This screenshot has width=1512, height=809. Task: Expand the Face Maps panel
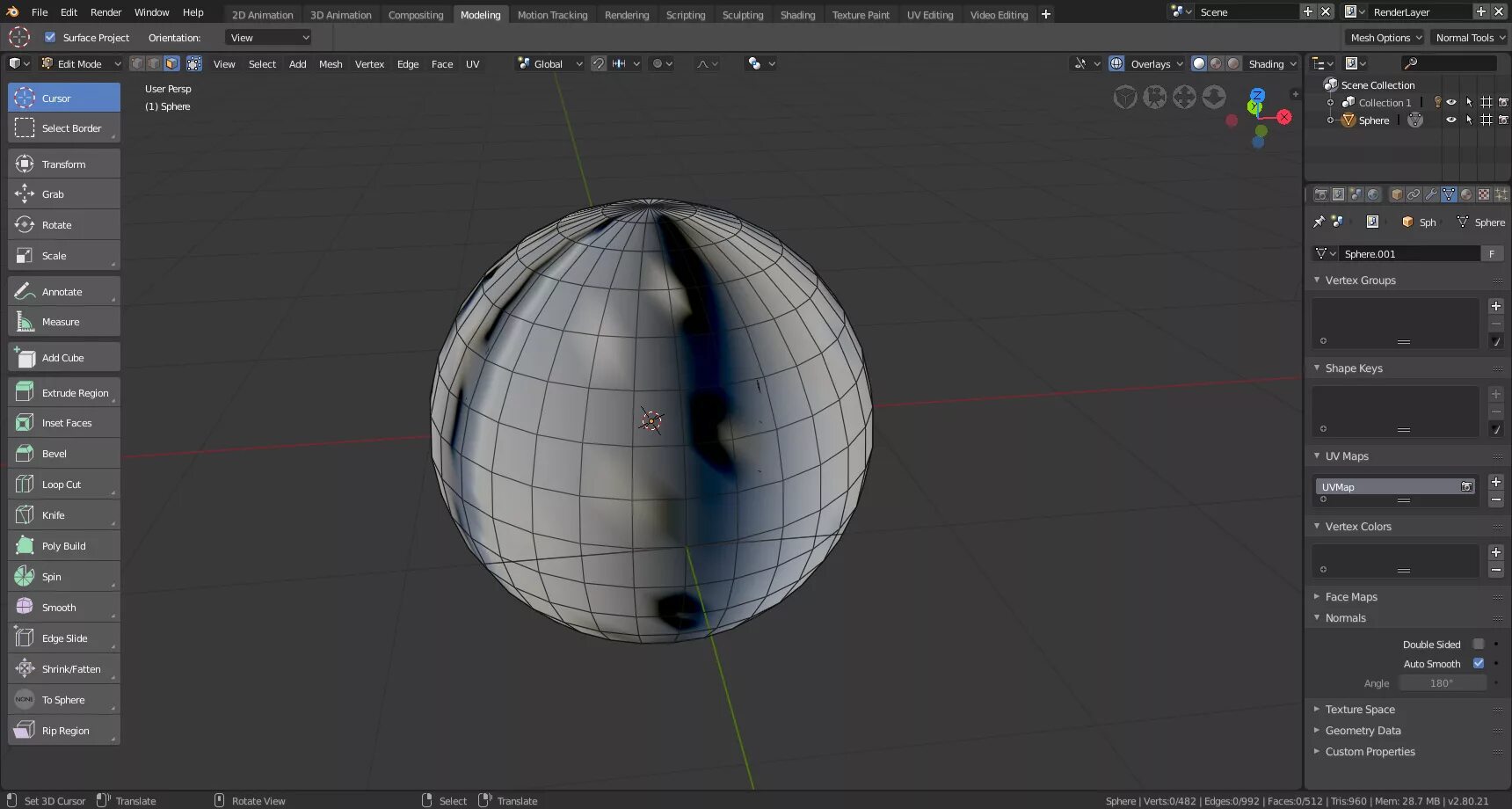coord(1350,597)
